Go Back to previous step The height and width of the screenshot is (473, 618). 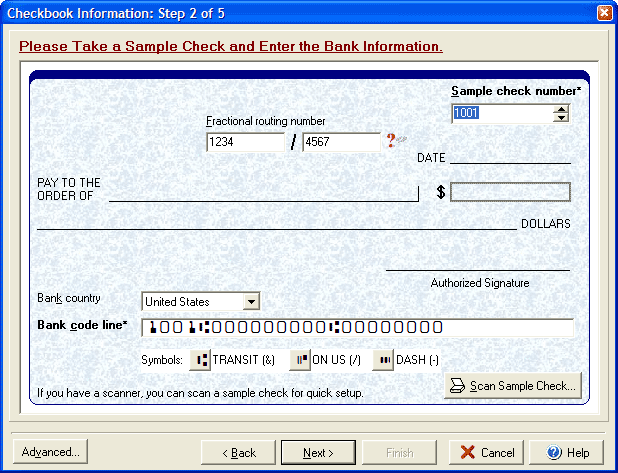238,453
